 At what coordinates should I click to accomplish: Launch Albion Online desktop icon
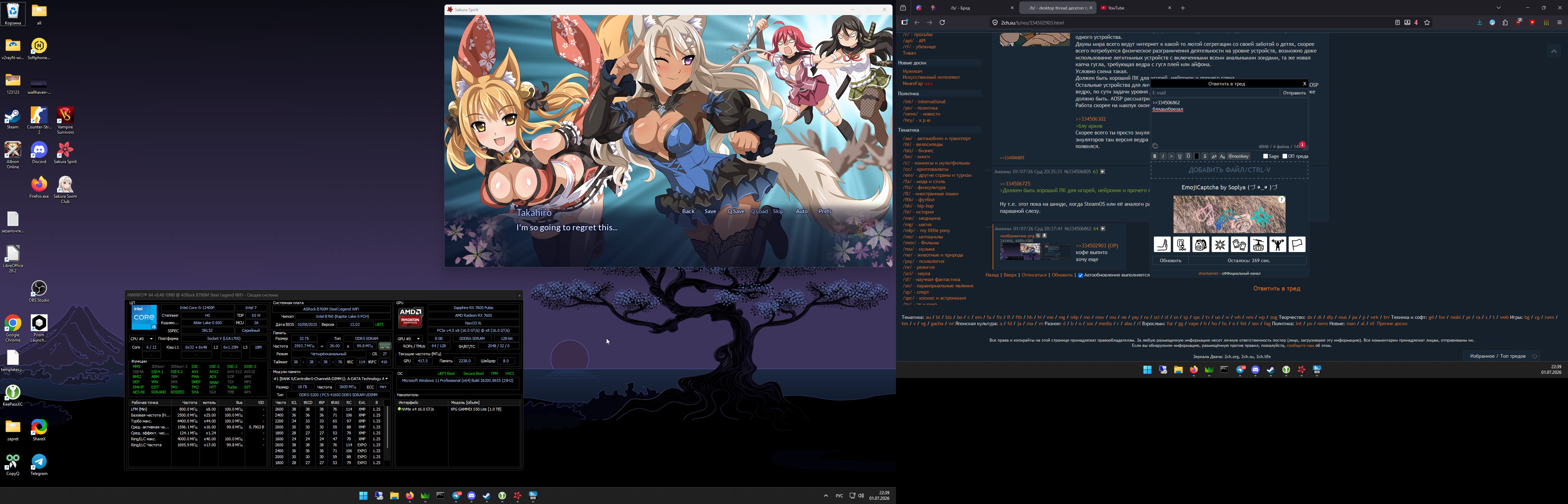13,155
